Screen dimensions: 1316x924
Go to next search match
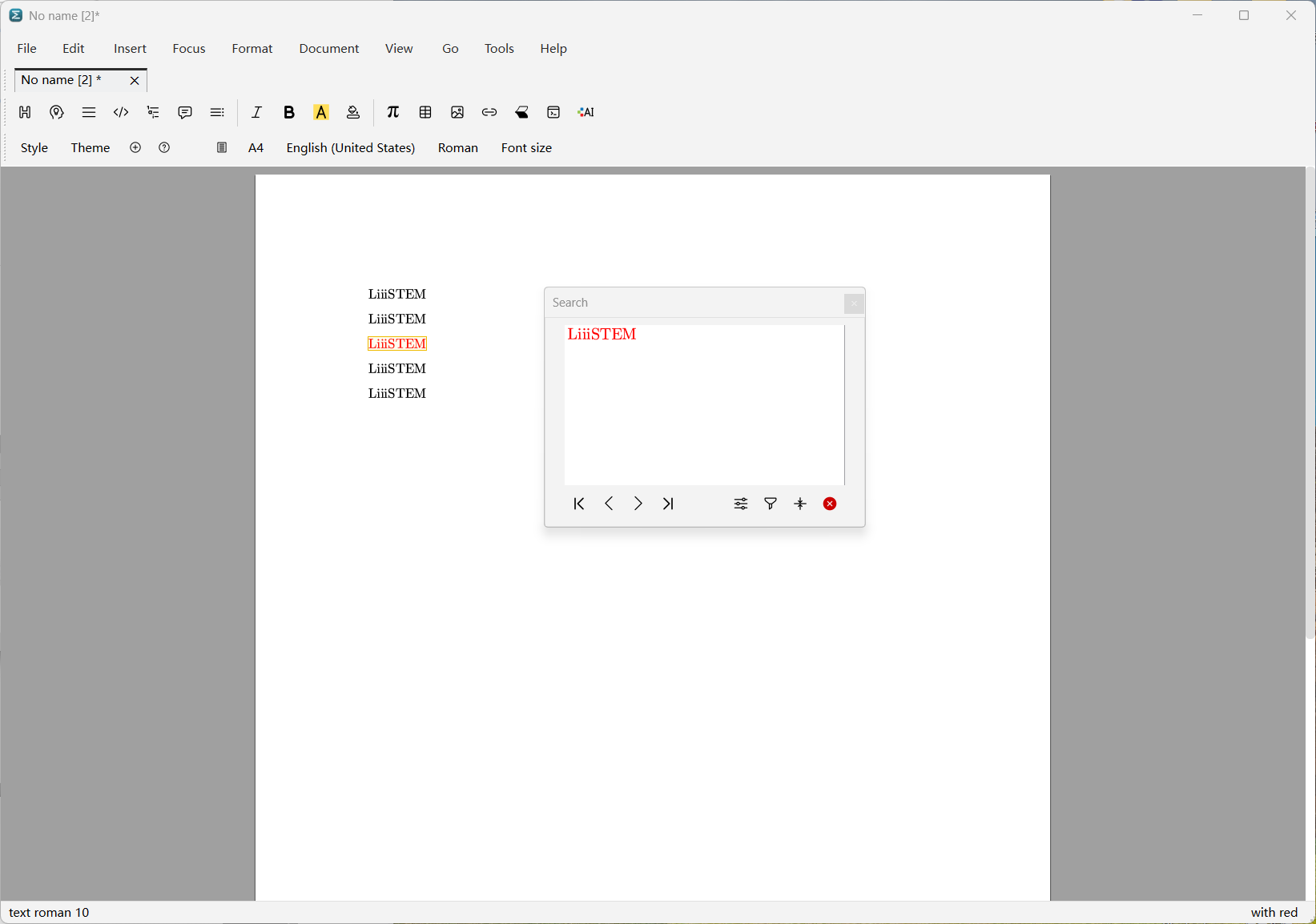tap(638, 504)
